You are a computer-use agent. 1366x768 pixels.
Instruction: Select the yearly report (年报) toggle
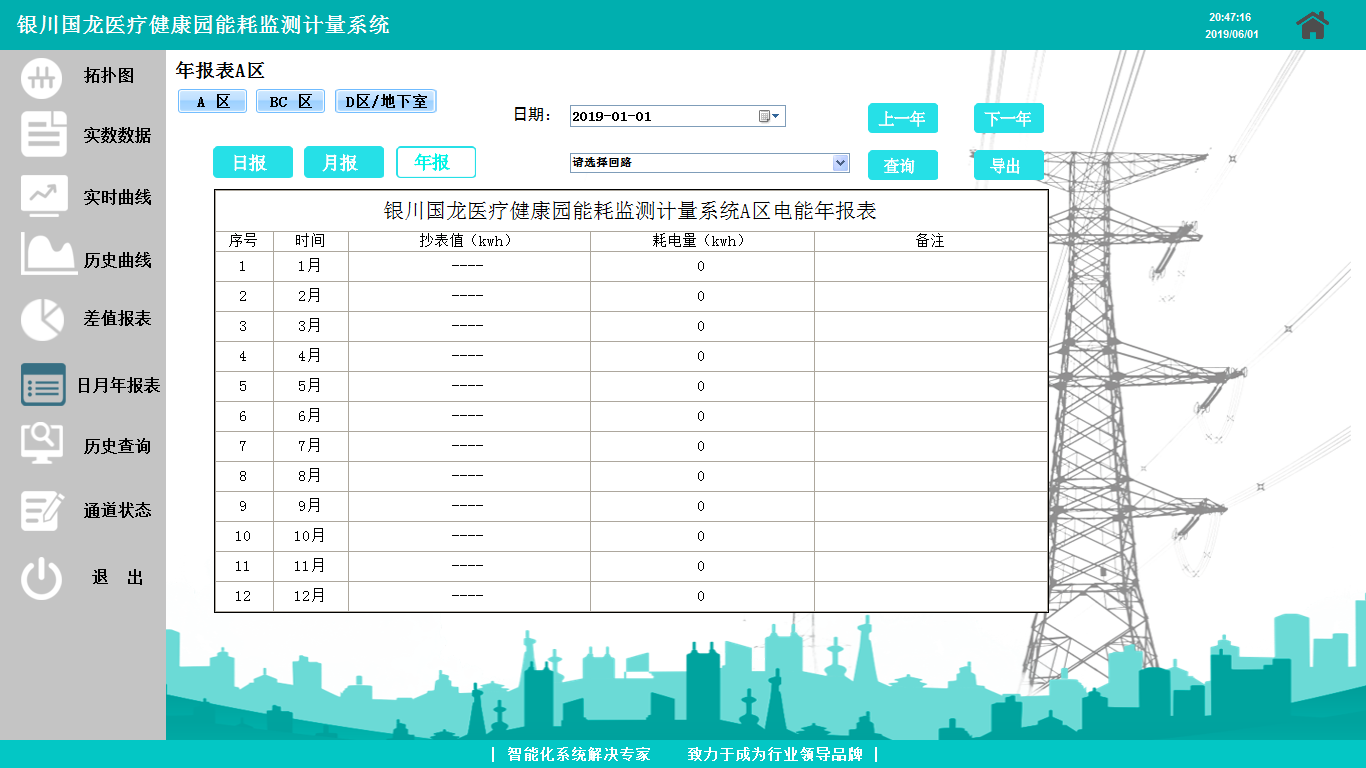(435, 162)
